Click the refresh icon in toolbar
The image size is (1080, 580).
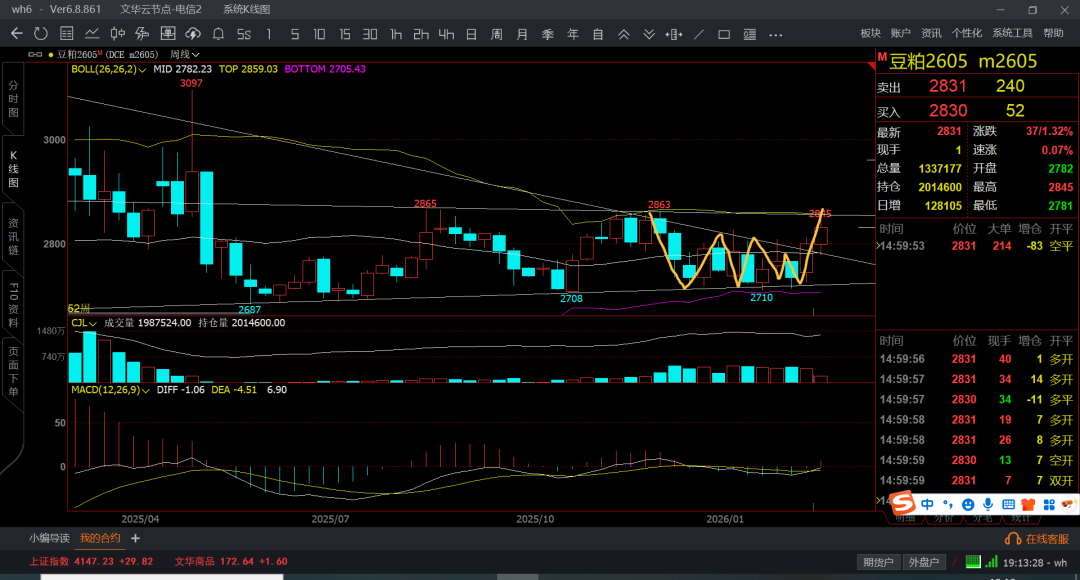point(40,33)
